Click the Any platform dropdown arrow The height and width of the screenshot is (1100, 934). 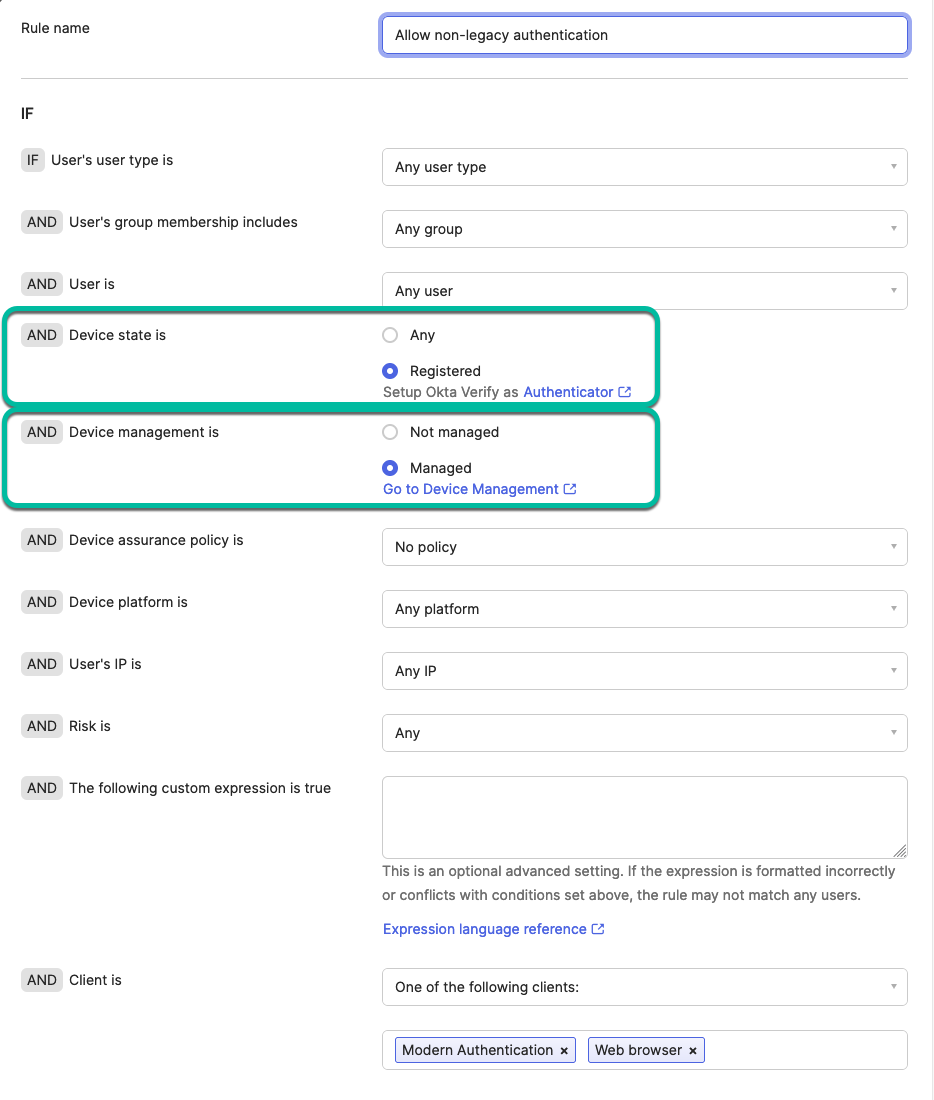tap(894, 609)
